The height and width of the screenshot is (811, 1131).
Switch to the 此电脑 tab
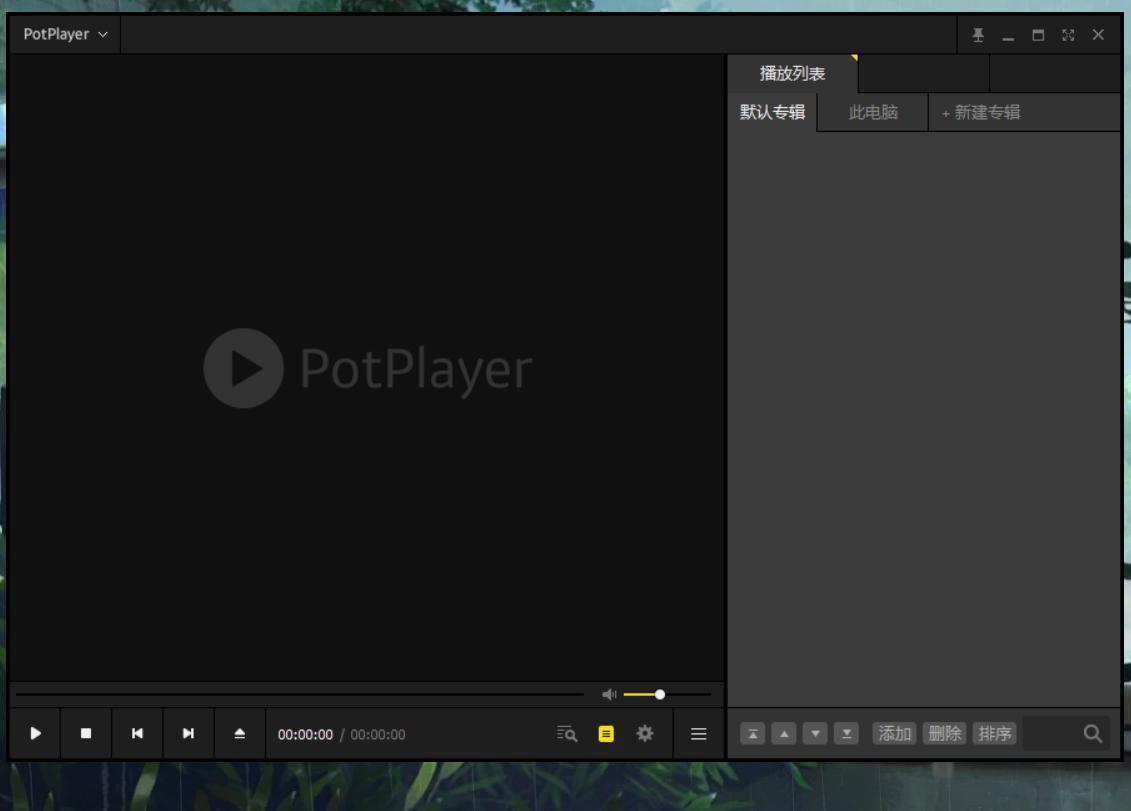pos(873,112)
